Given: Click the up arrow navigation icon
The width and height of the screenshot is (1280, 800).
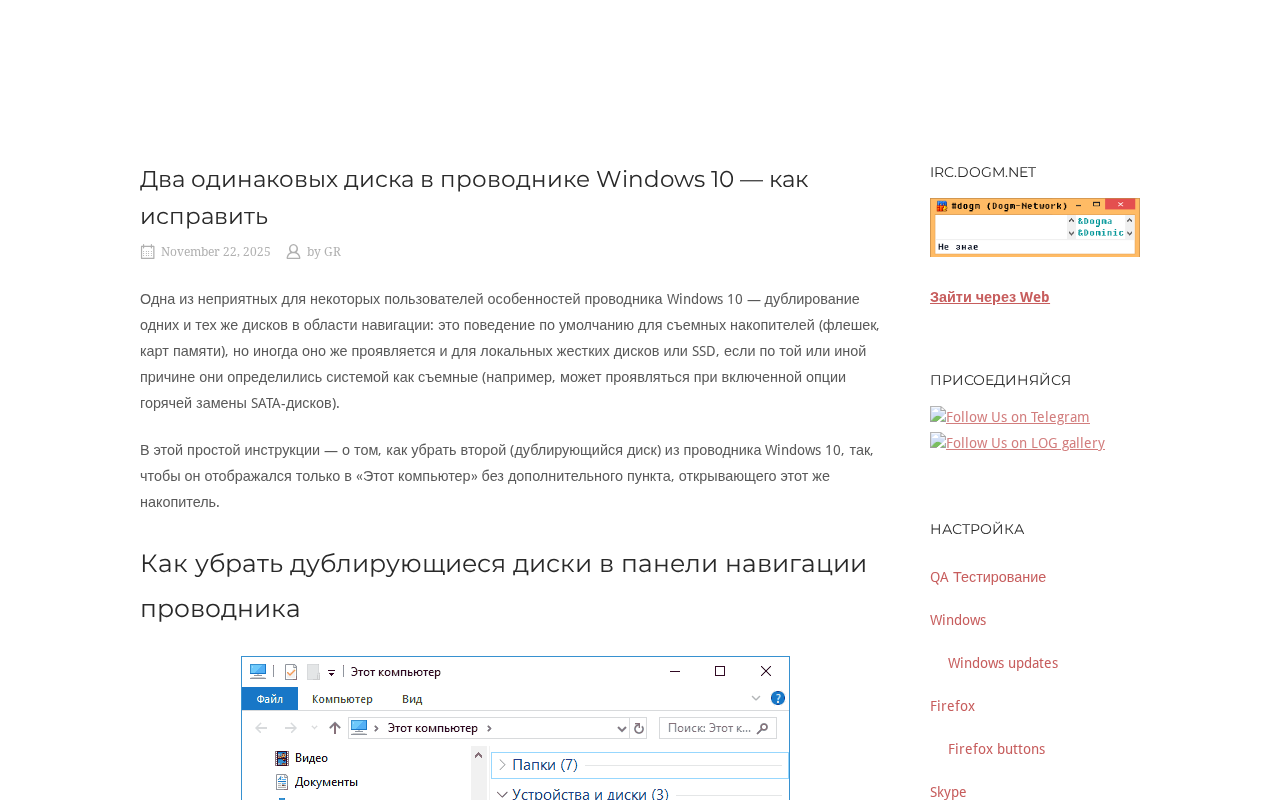Looking at the screenshot, I should pos(335,728).
